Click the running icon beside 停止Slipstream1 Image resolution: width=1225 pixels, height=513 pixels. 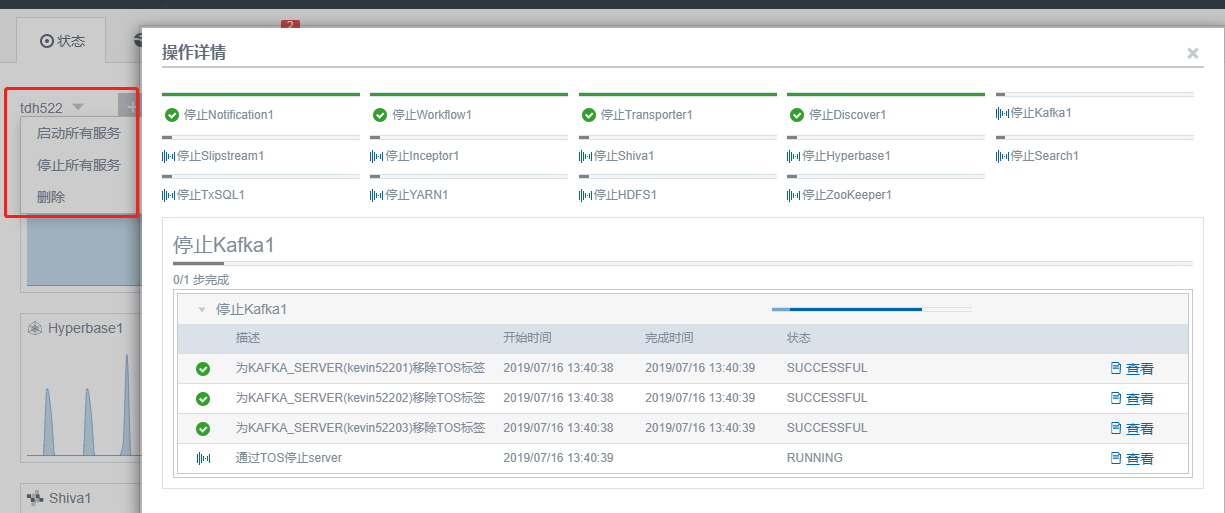(x=168, y=156)
